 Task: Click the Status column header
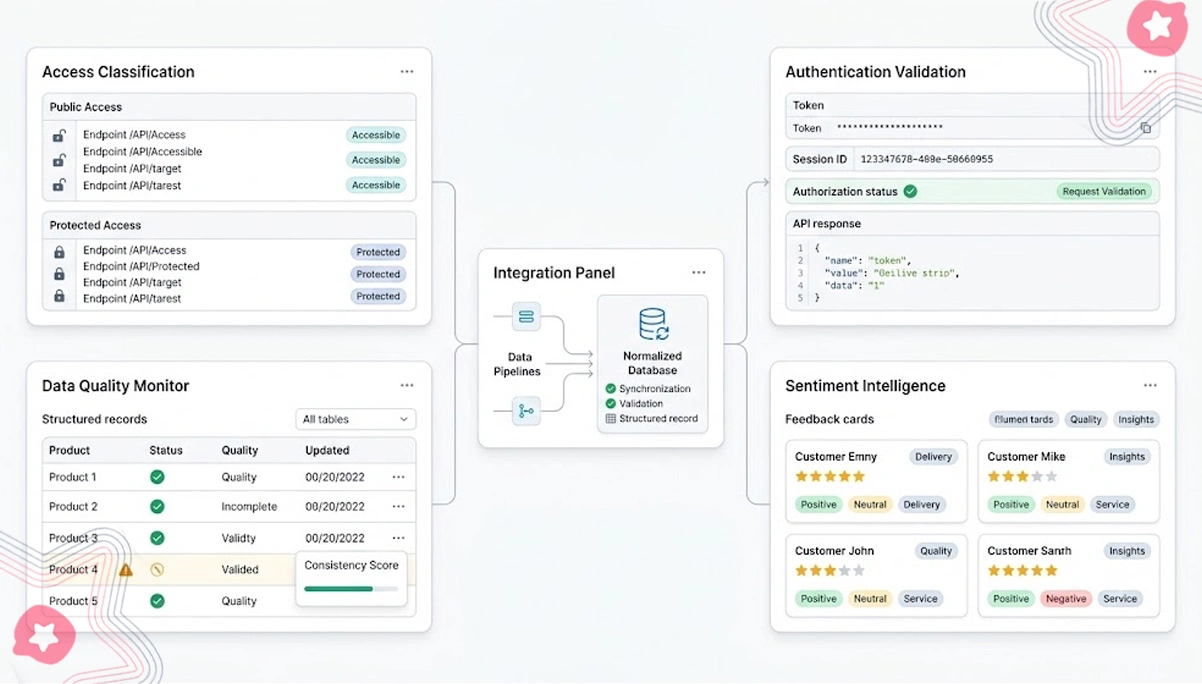click(166, 451)
